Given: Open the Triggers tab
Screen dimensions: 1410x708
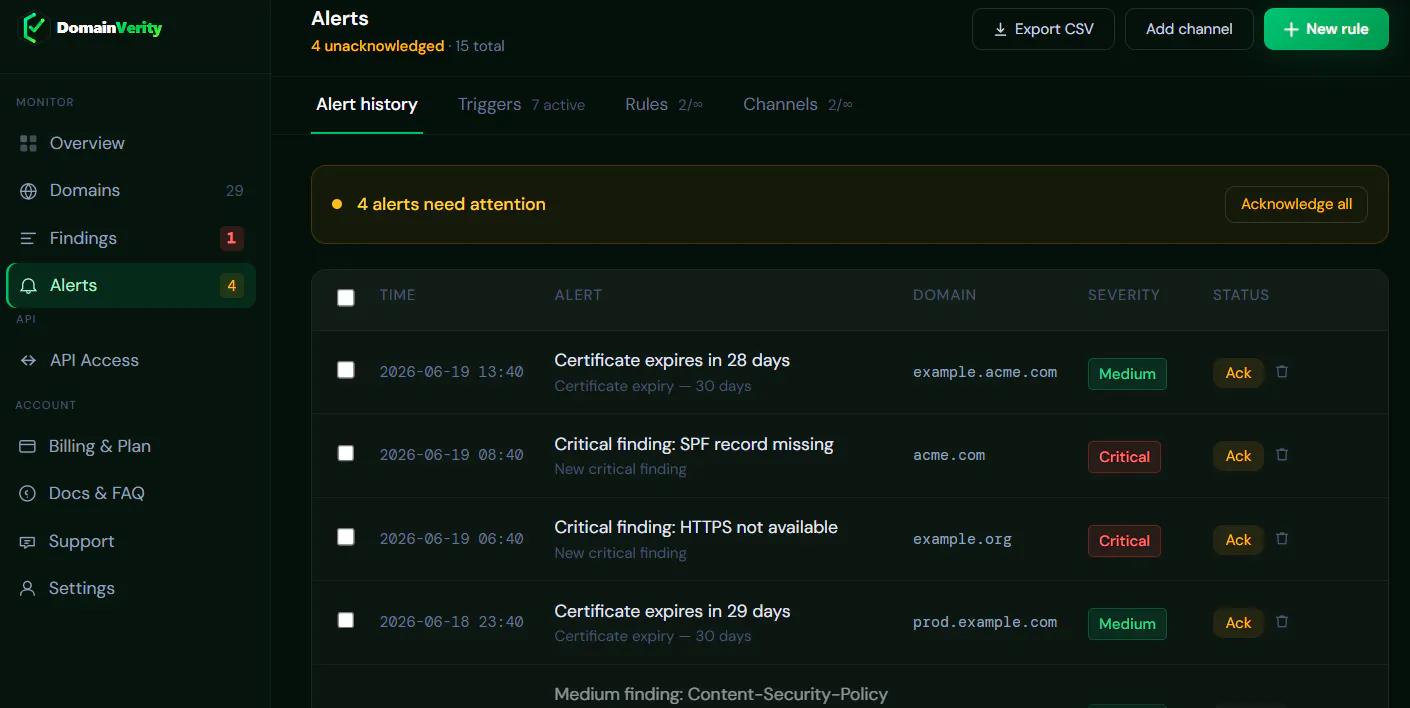Looking at the screenshot, I should pos(521,105).
